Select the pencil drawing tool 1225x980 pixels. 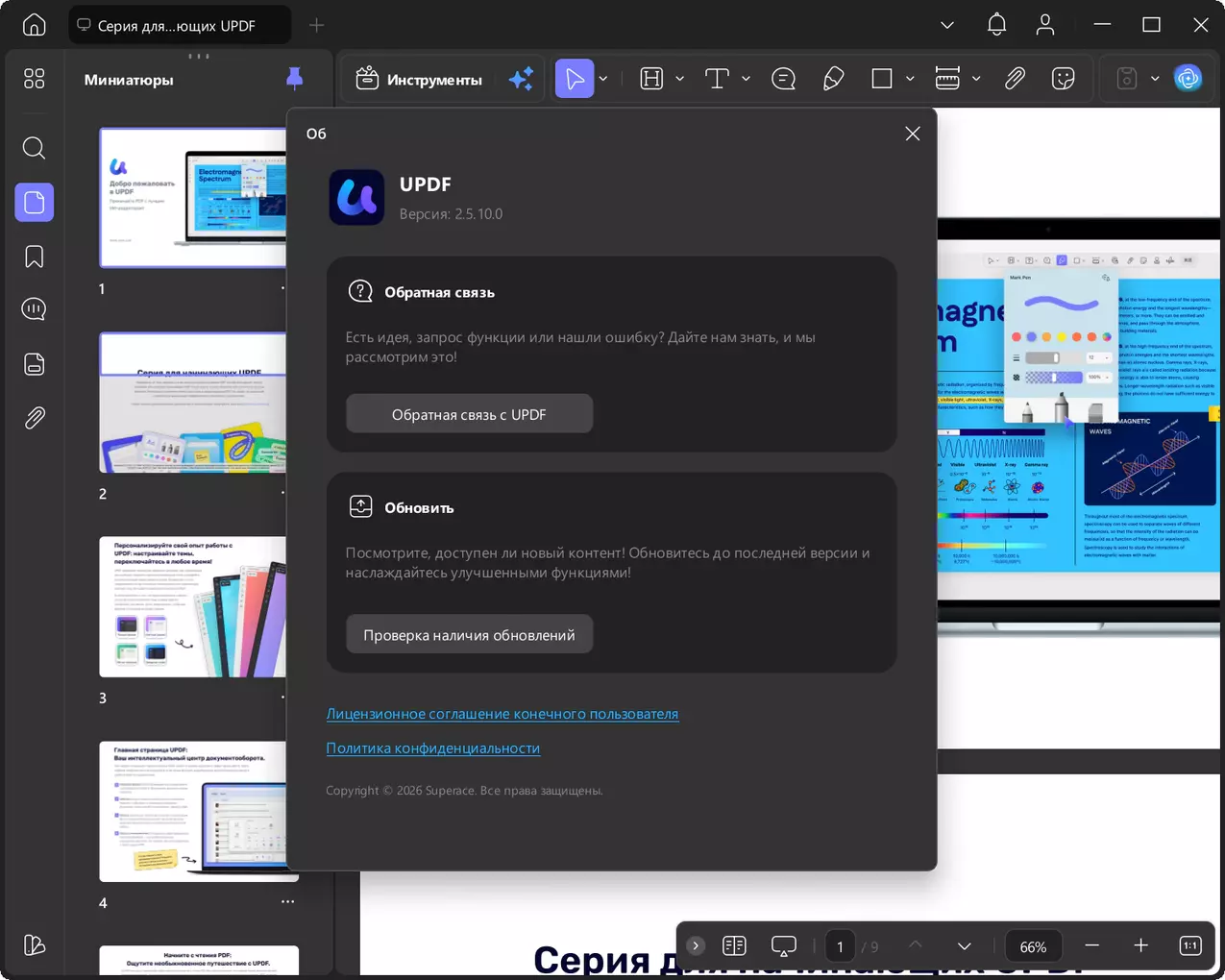point(833,79)
